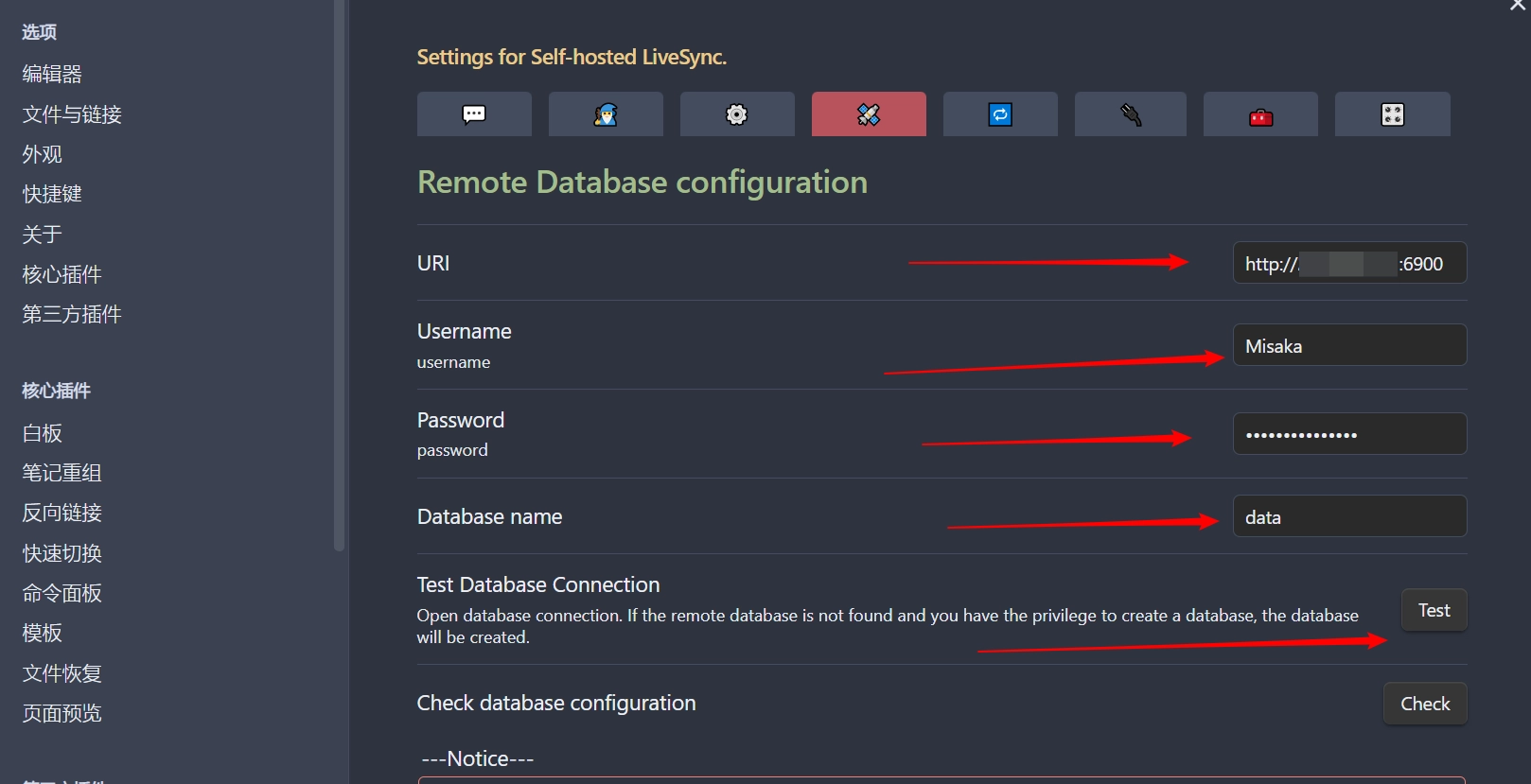Open 笔记重组 plugin settings
Image resolution: width=1531 pixels, height=784 pixels.
tap(62, 473)
